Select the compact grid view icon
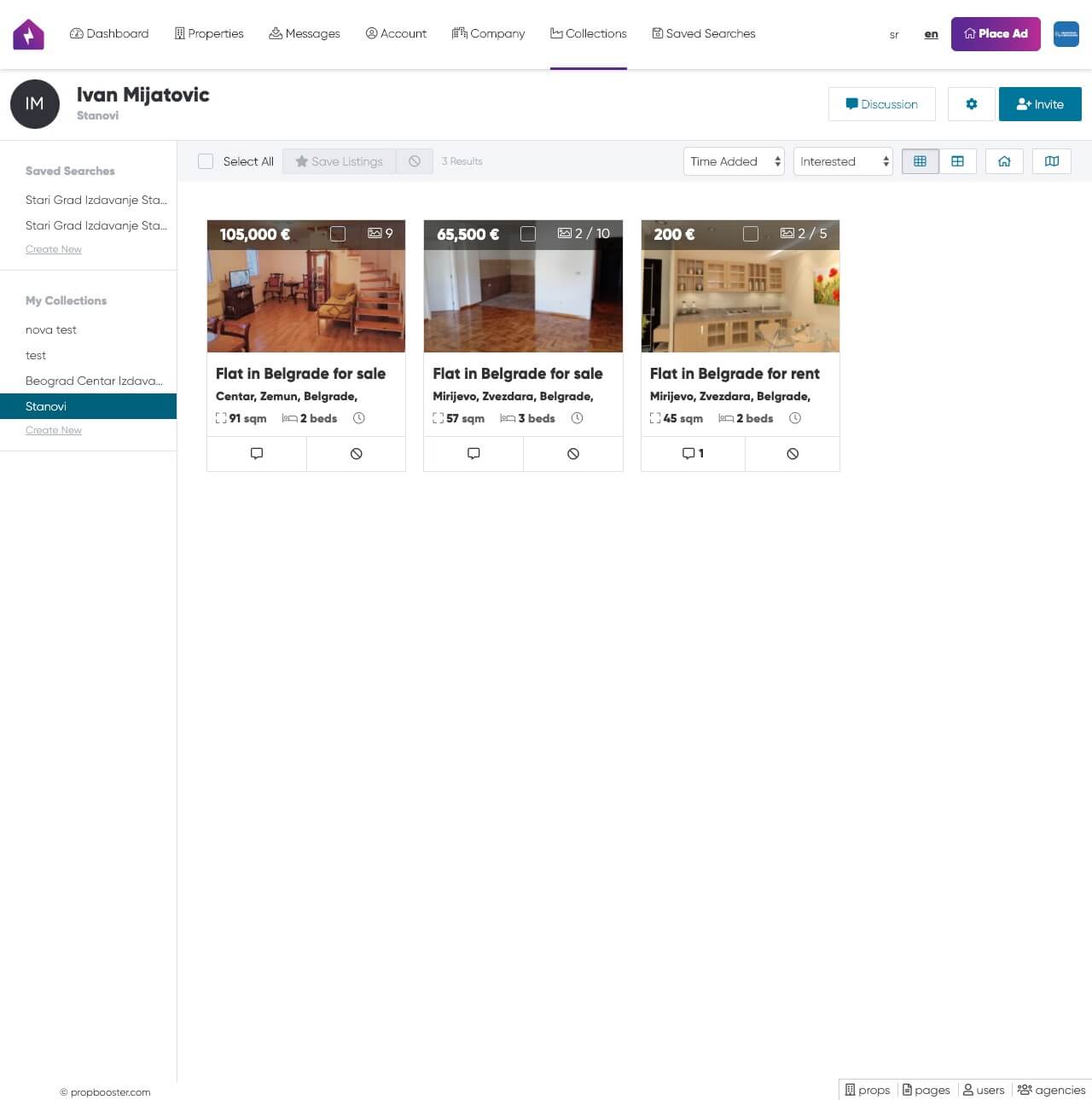Image resolution: width=1092 pixels, height=1100 pixels. pos(920,161)
